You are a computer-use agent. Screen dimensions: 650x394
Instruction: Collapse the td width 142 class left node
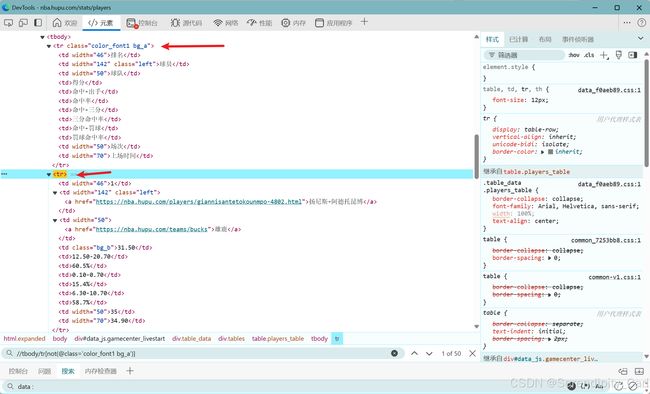(x=55, y=193)
